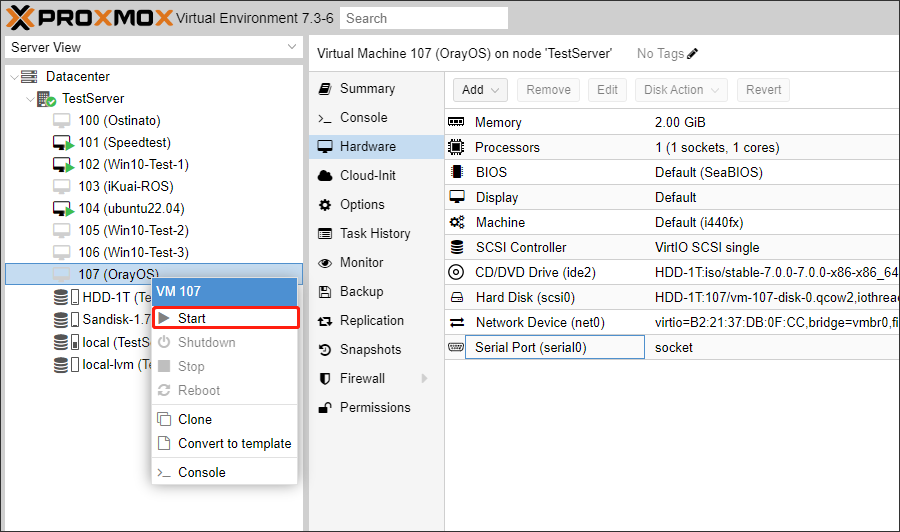Open the Cloud-Init tab
The image size is (900, 532).
point(377,175)
